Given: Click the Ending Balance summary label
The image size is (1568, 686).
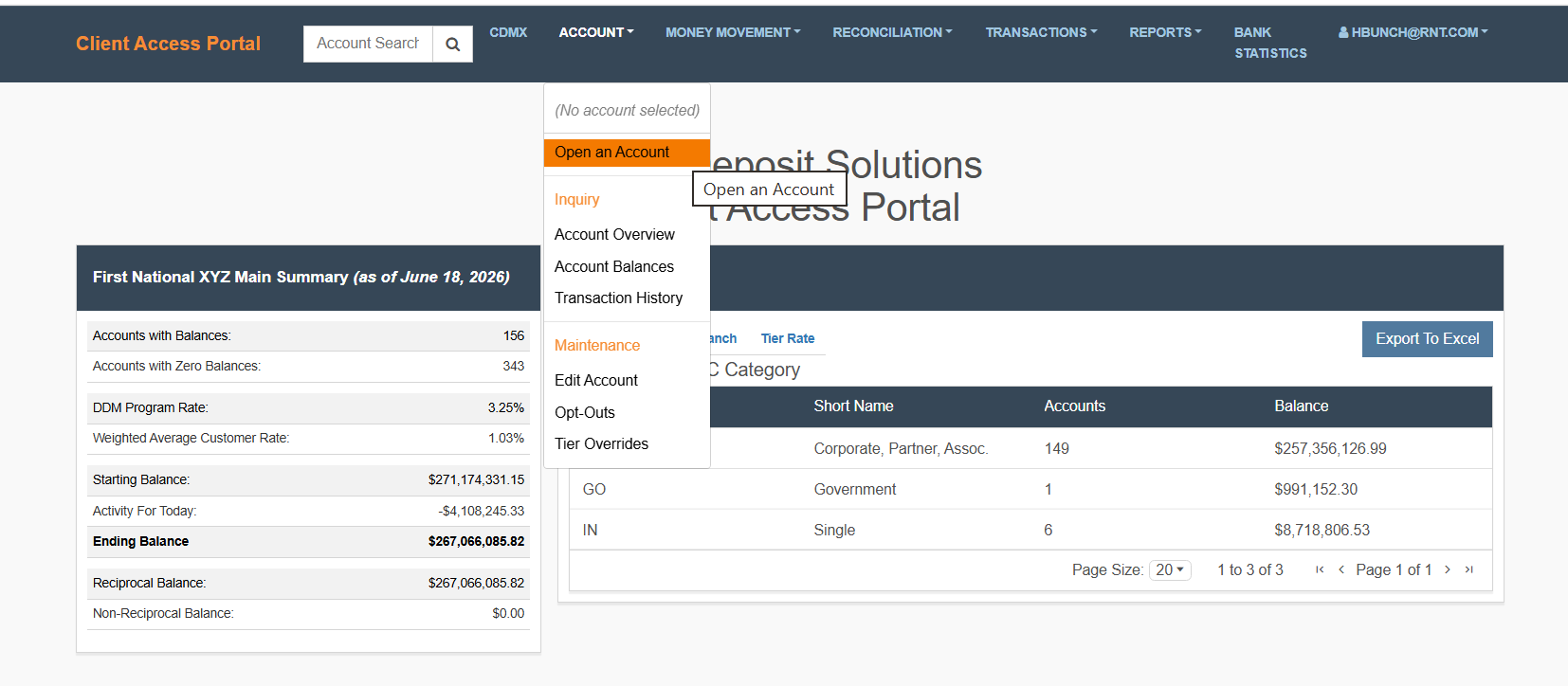Looking at the screenshot, I should pyautogui.click(x=140, y=541).
